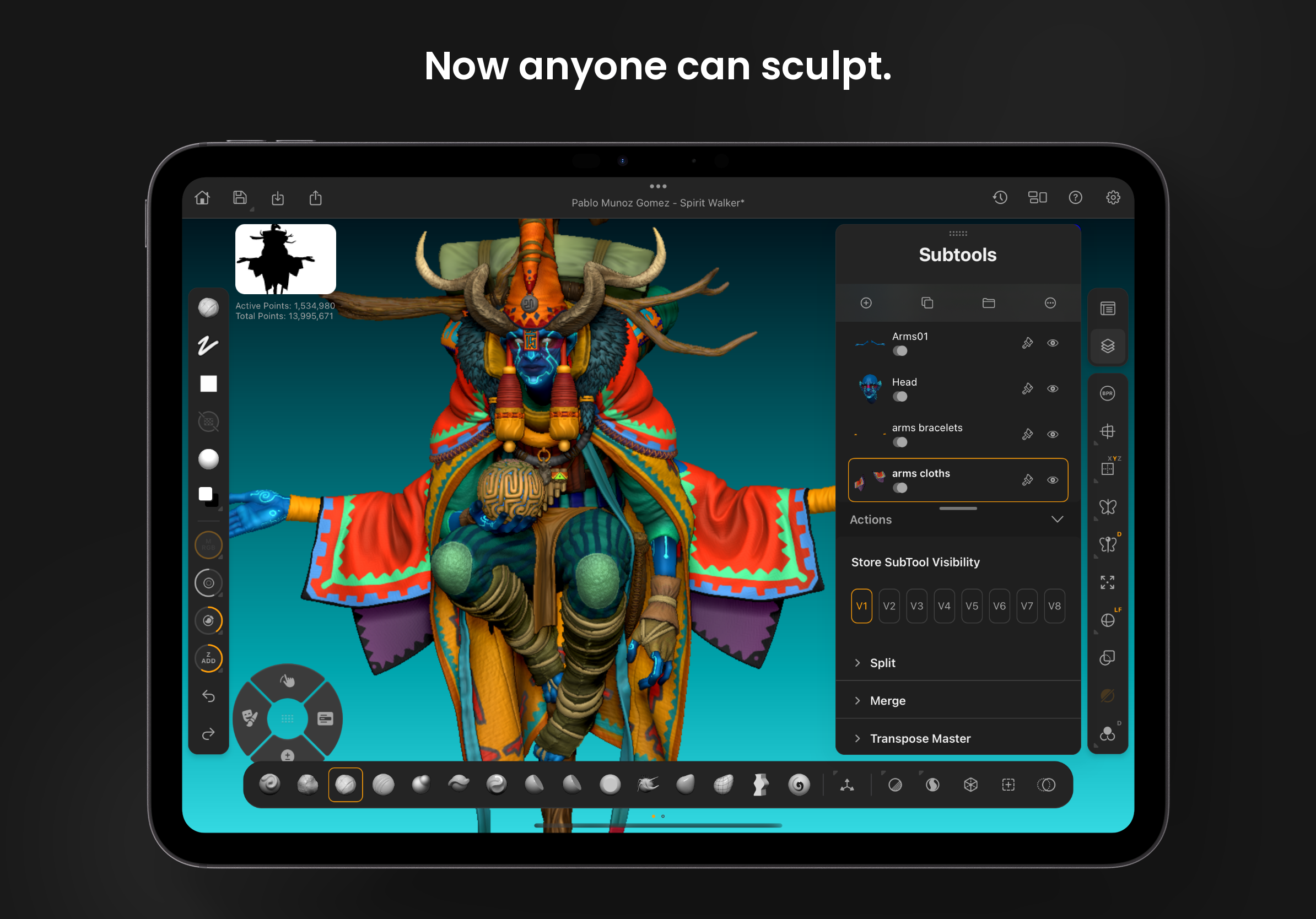The width and height of the screenshot is (1316, 919).
Task: Create a subtool folder
Action: [x=989, y=302]
